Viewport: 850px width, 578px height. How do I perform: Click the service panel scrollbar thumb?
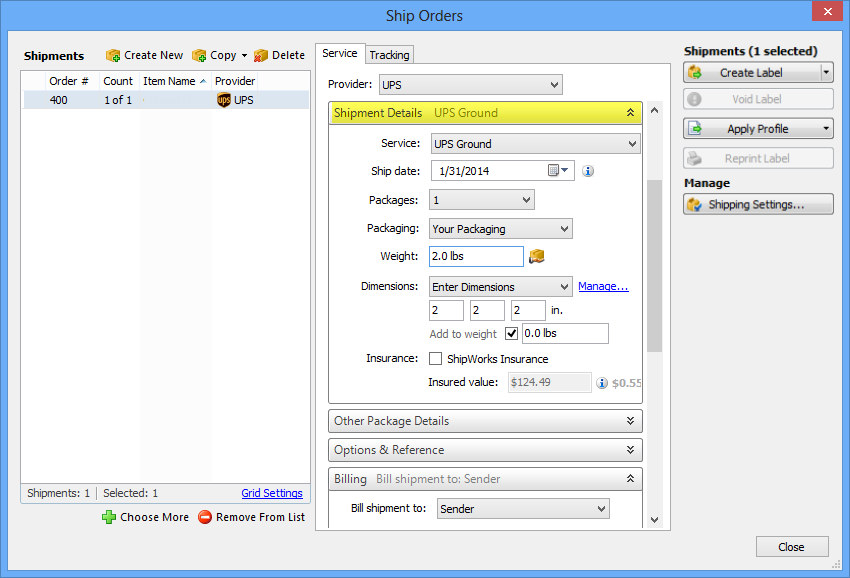[x=654, y=266]
